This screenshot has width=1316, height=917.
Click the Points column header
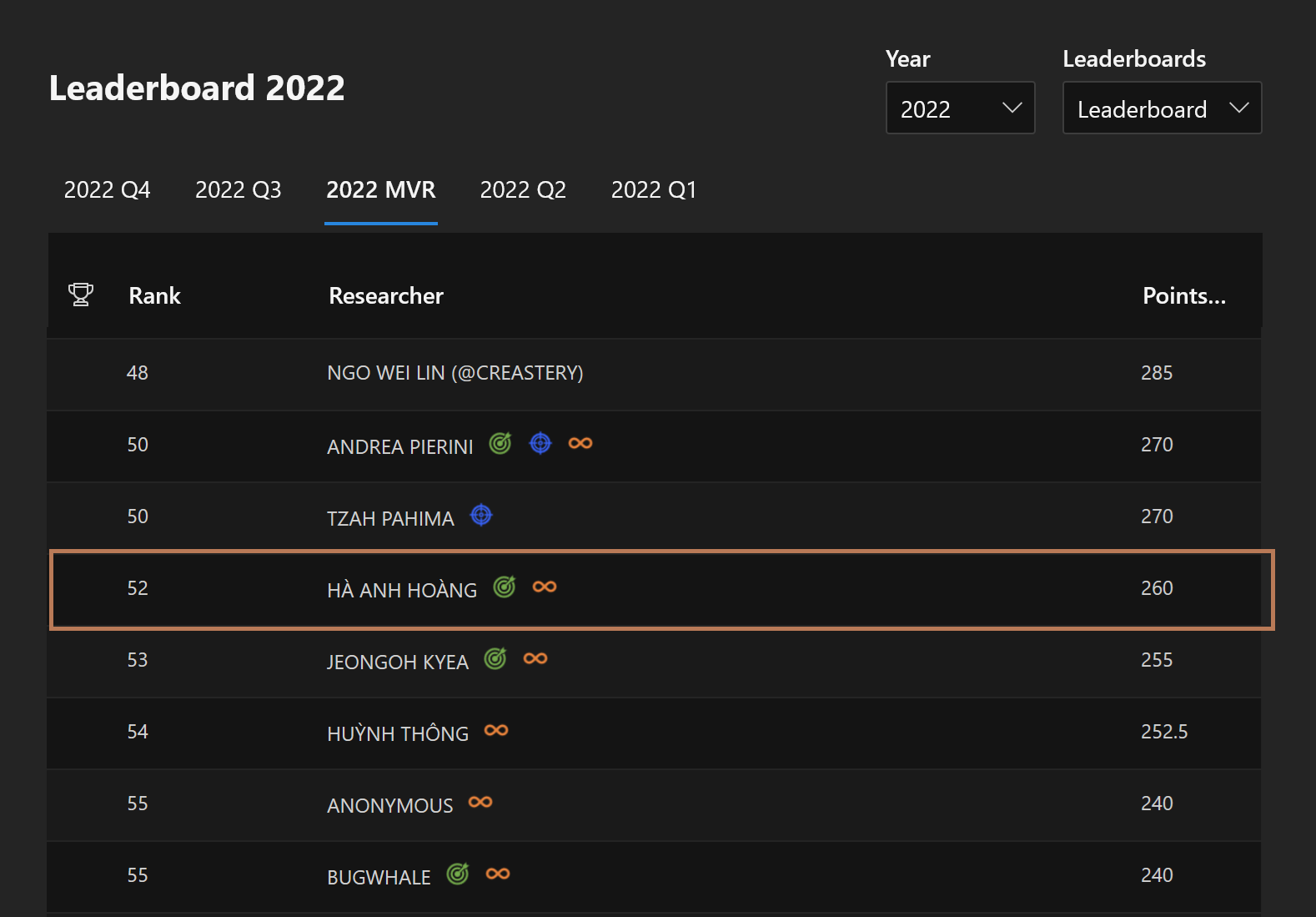[1183, 296]
